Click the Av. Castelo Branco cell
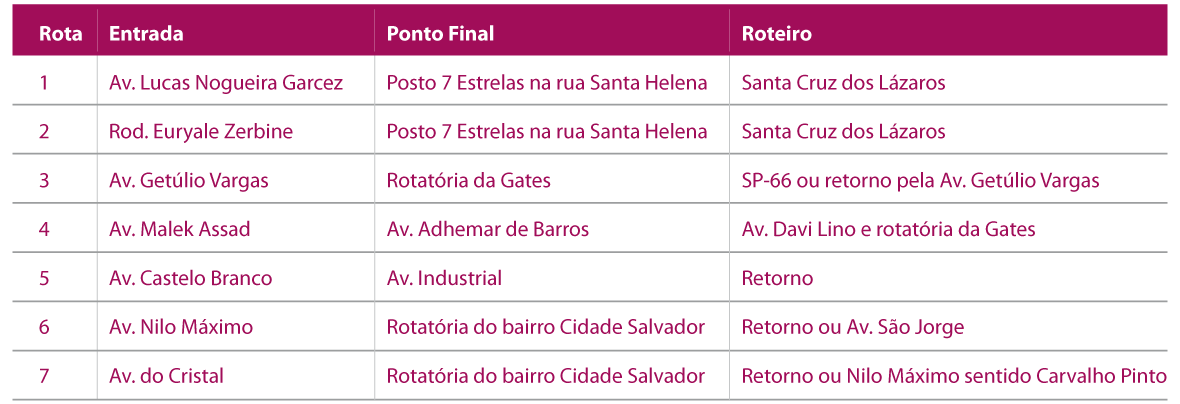1180x404 pixels. 191,278
